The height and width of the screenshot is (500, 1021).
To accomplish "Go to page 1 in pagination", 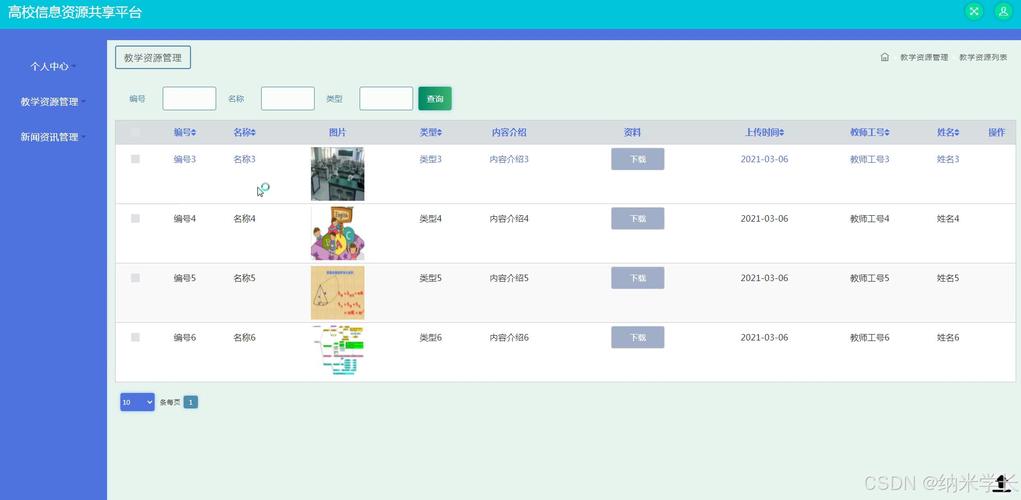I will click(x=191, y=402).
